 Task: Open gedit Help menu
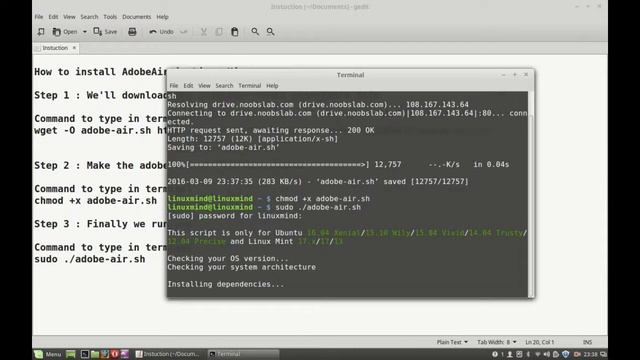point(162,17)
